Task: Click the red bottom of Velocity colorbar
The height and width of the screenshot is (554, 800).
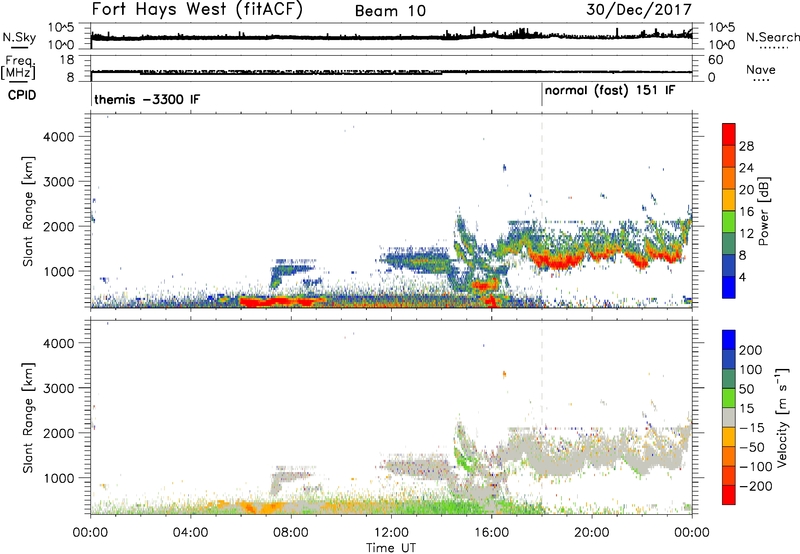Action: [x=729, y=495]
